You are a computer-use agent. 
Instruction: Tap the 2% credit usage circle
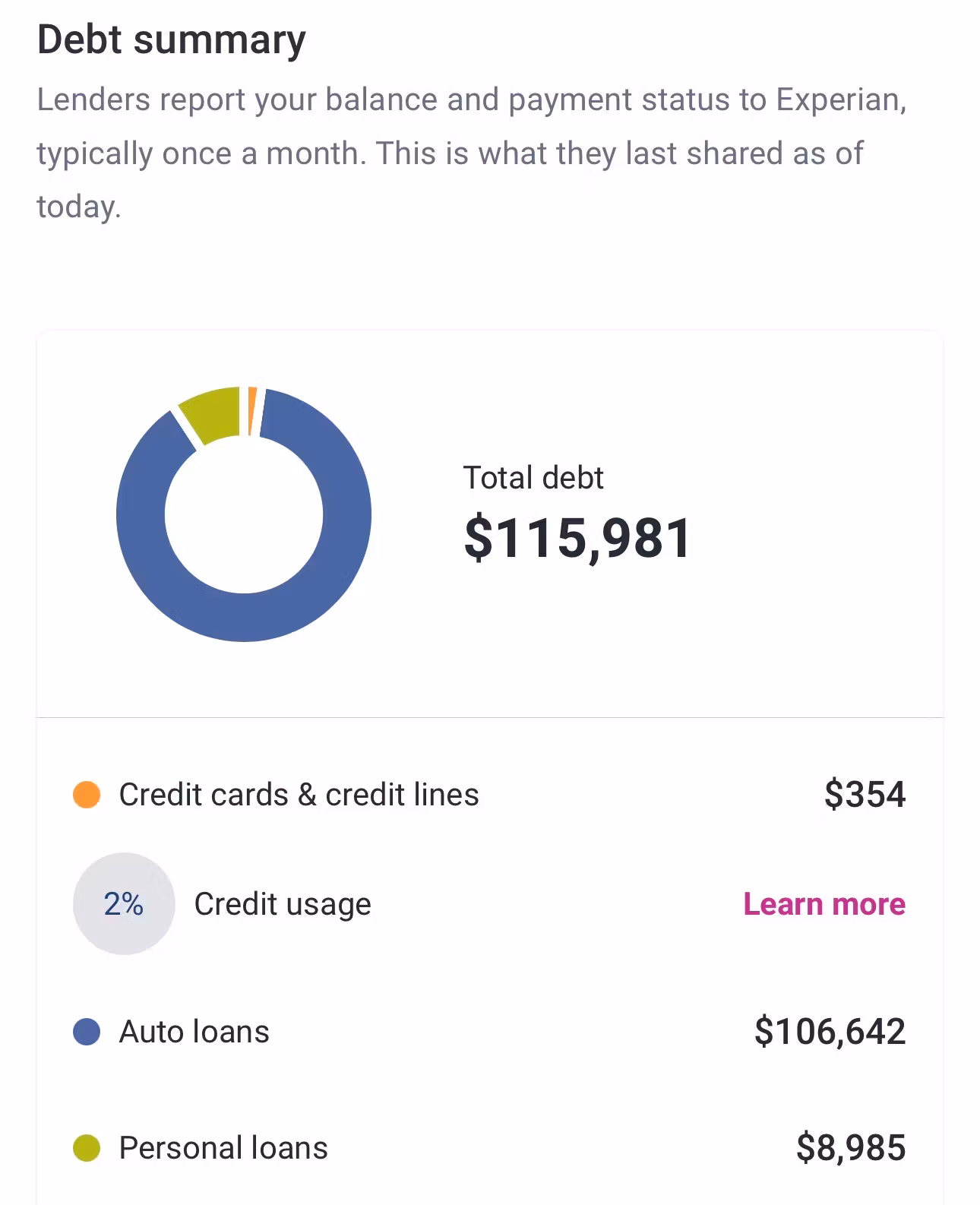pyautogui.click(x=124, y=904)
